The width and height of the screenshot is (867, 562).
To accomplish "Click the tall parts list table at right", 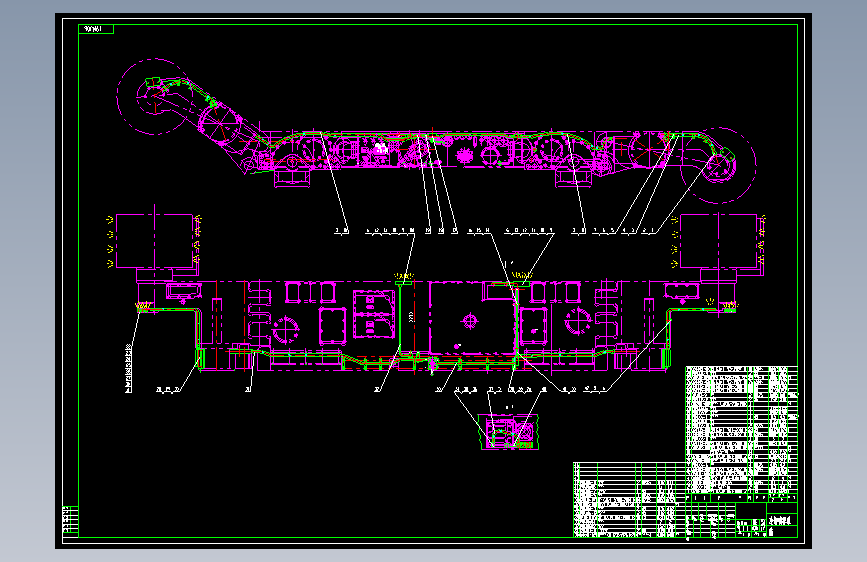I will [x=741, y=430].
